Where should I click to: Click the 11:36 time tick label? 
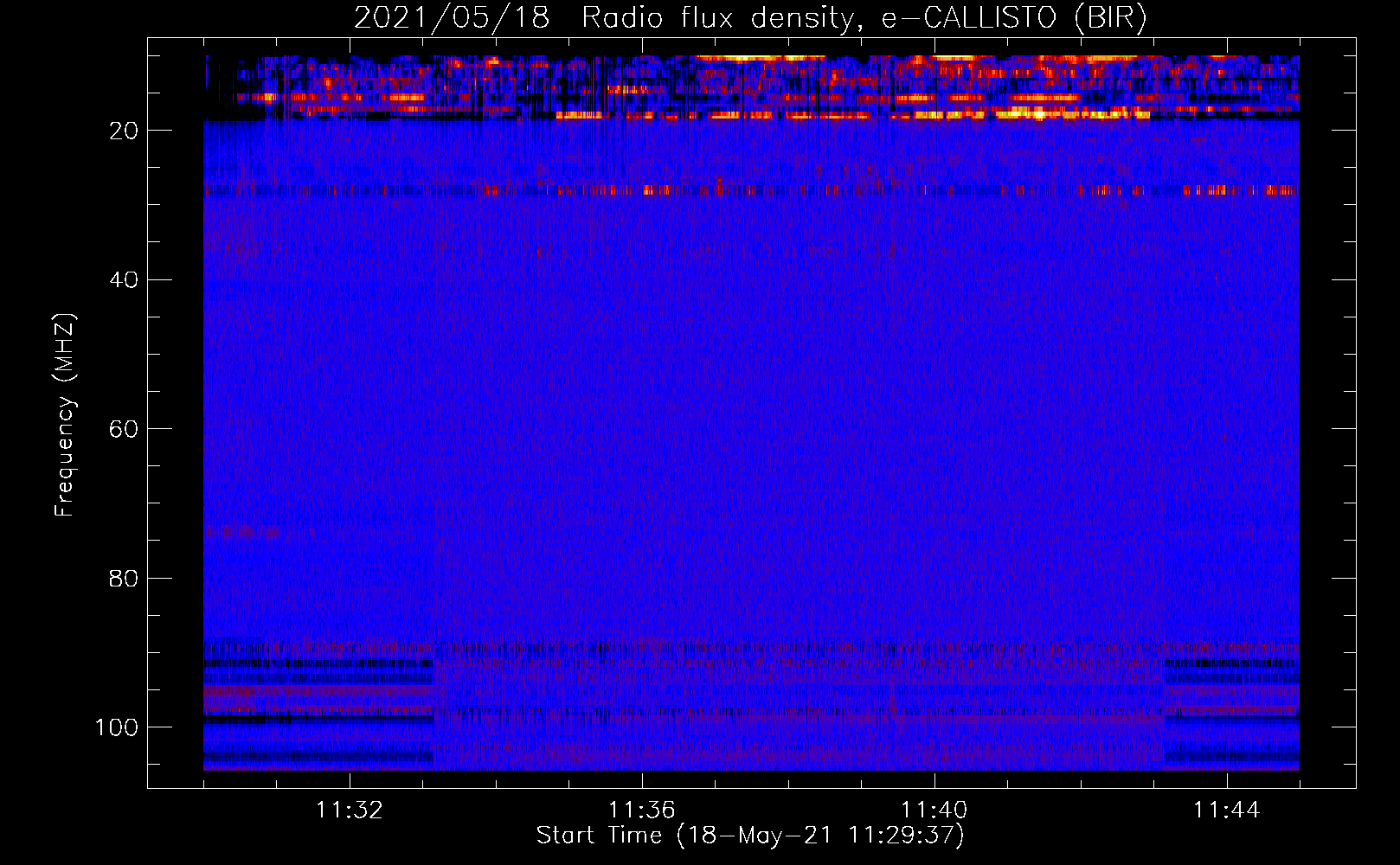(x=642, y=811)
